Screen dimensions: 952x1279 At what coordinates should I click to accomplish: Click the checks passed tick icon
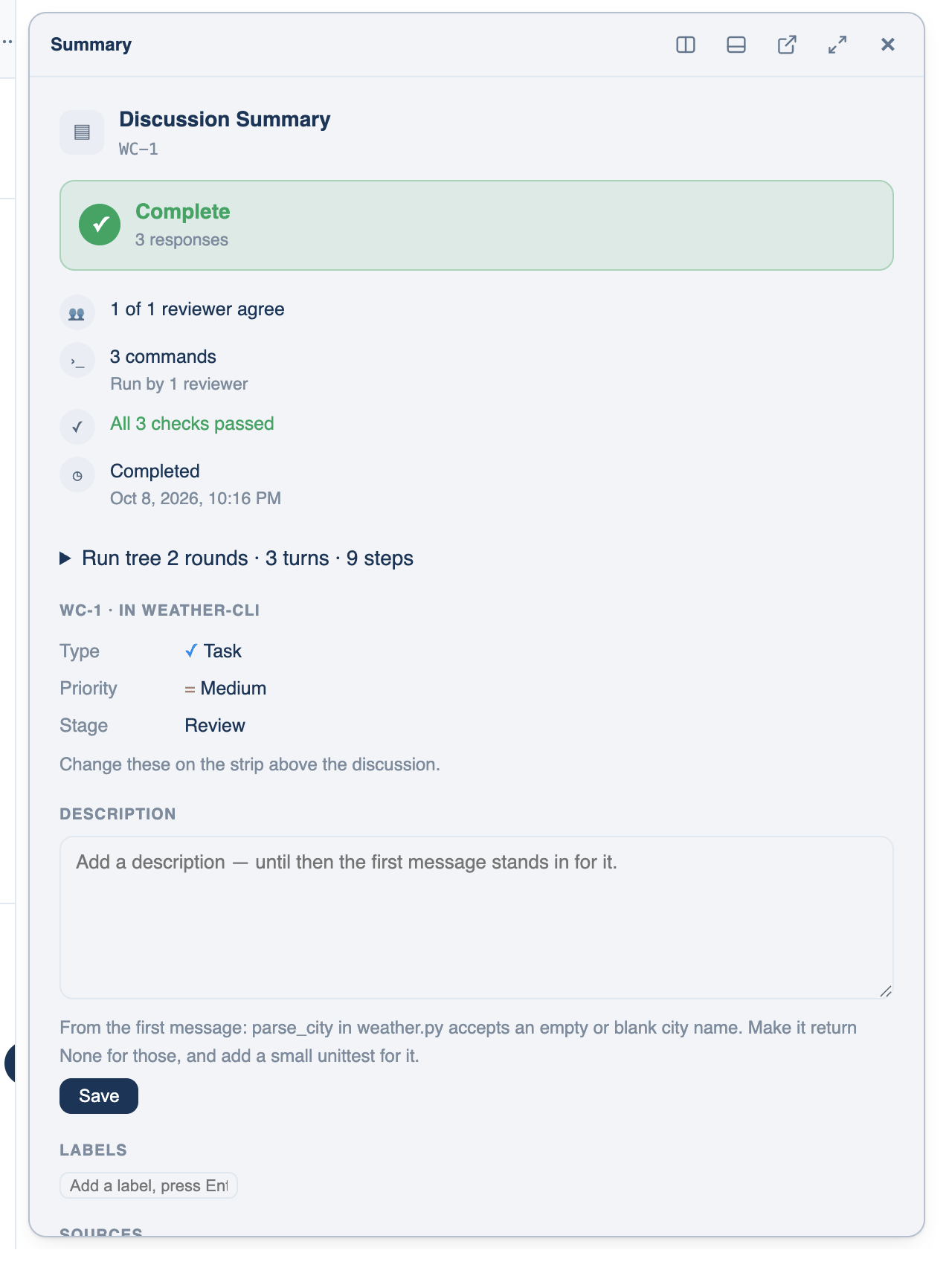(x=77, y=428)
